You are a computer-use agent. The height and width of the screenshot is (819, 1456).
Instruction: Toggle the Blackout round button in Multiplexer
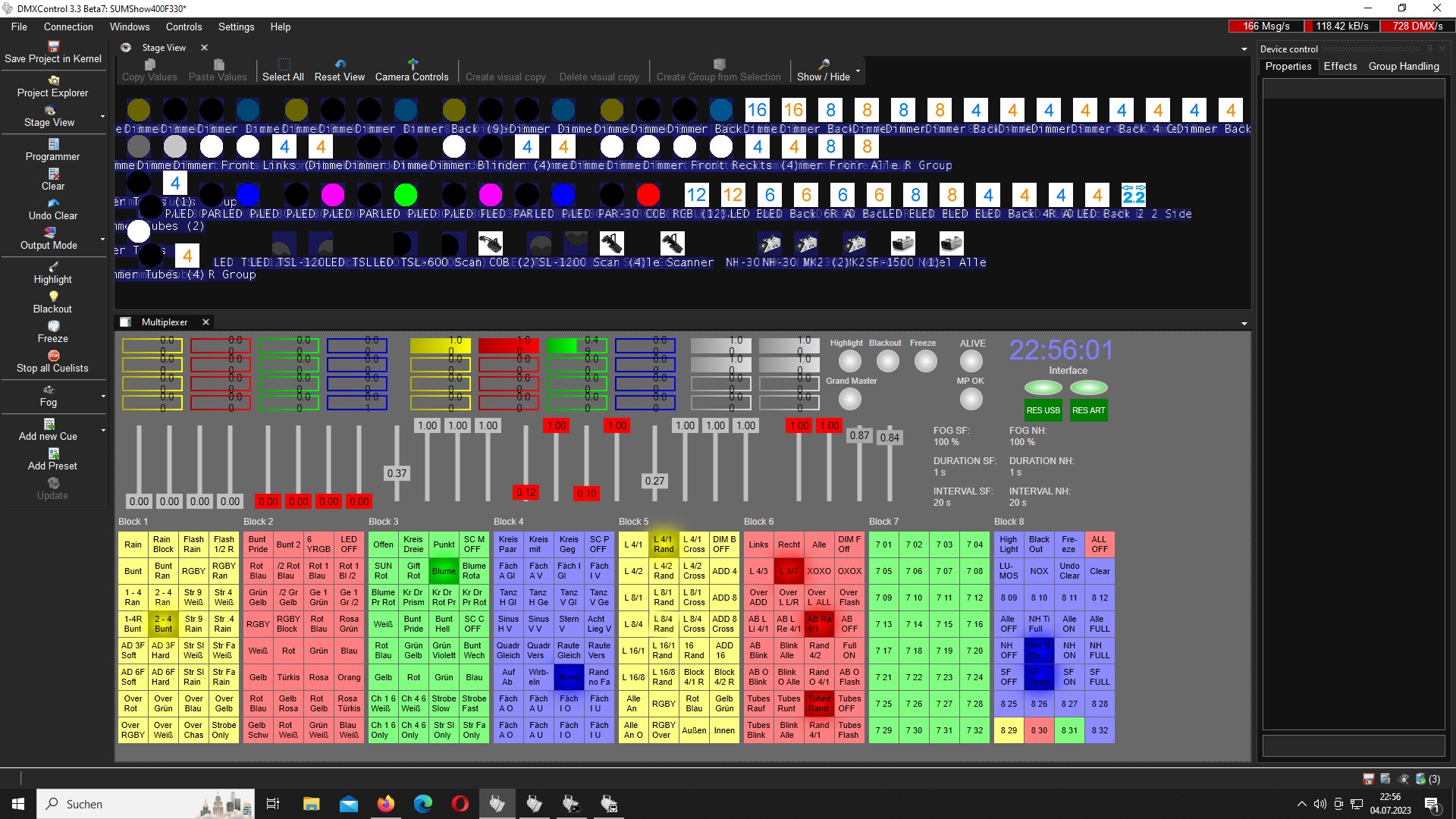pyautogui.click(x=887, y=361)
